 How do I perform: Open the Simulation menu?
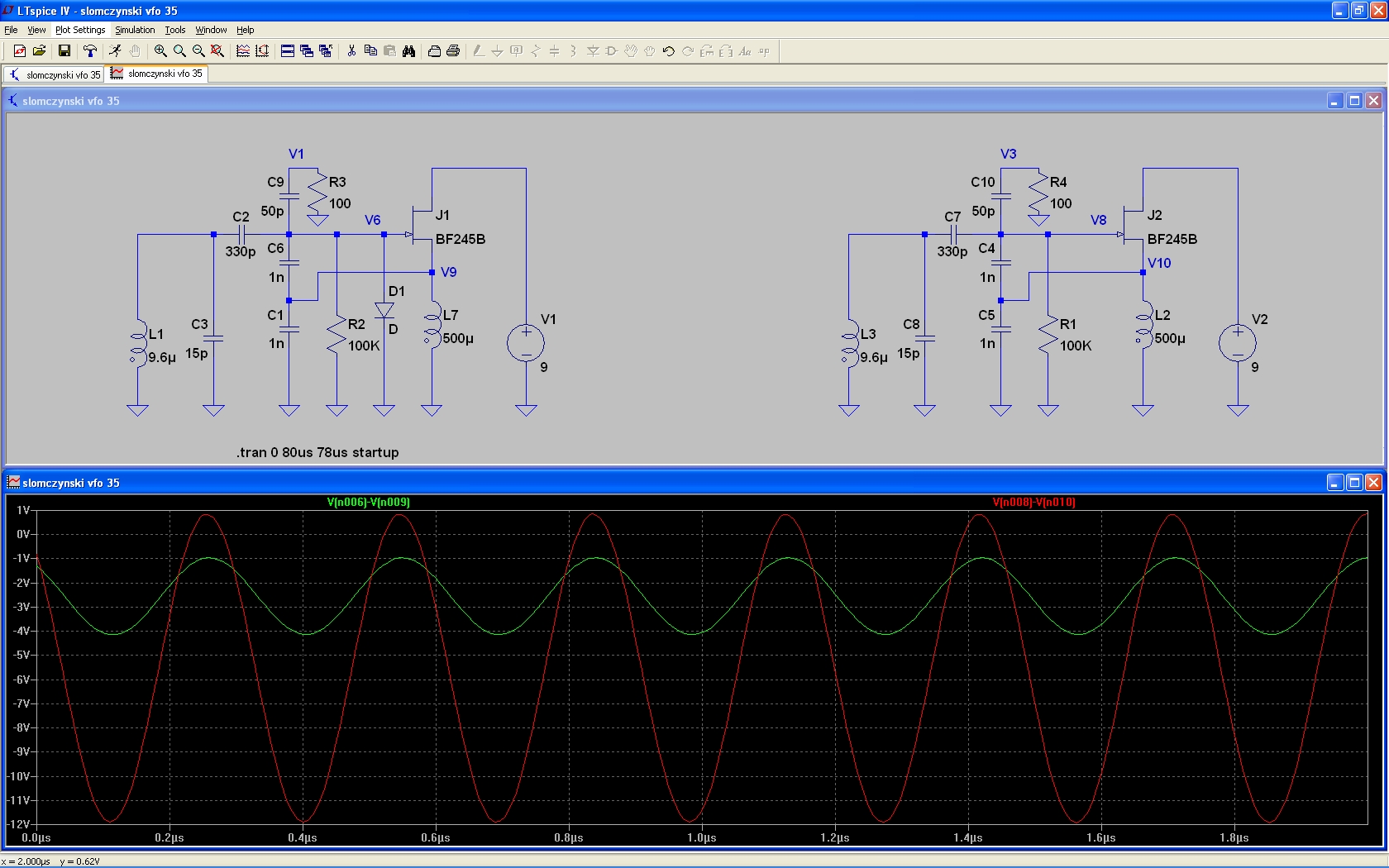(135, 30)
